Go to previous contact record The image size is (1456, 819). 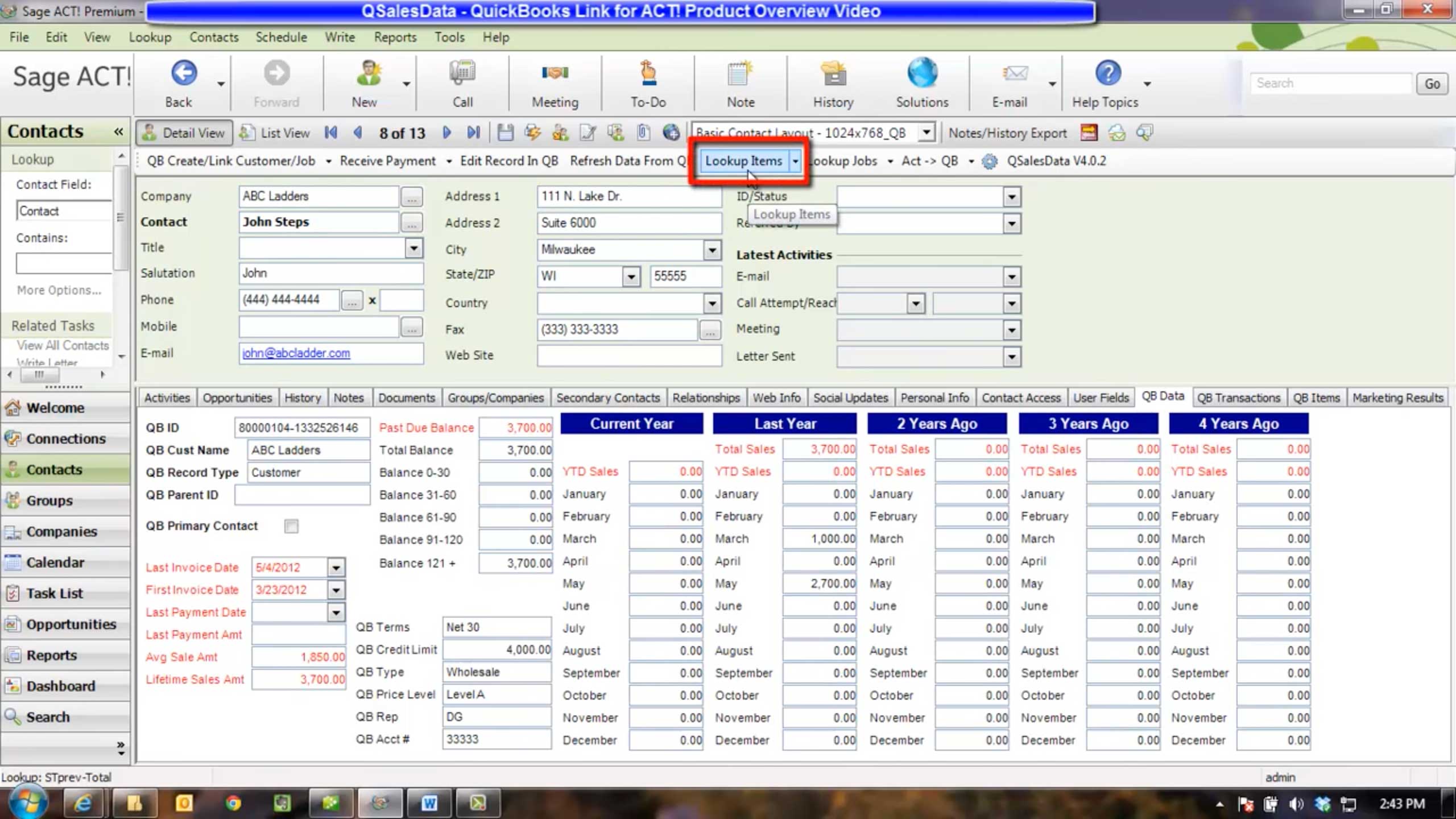(358, 133)
